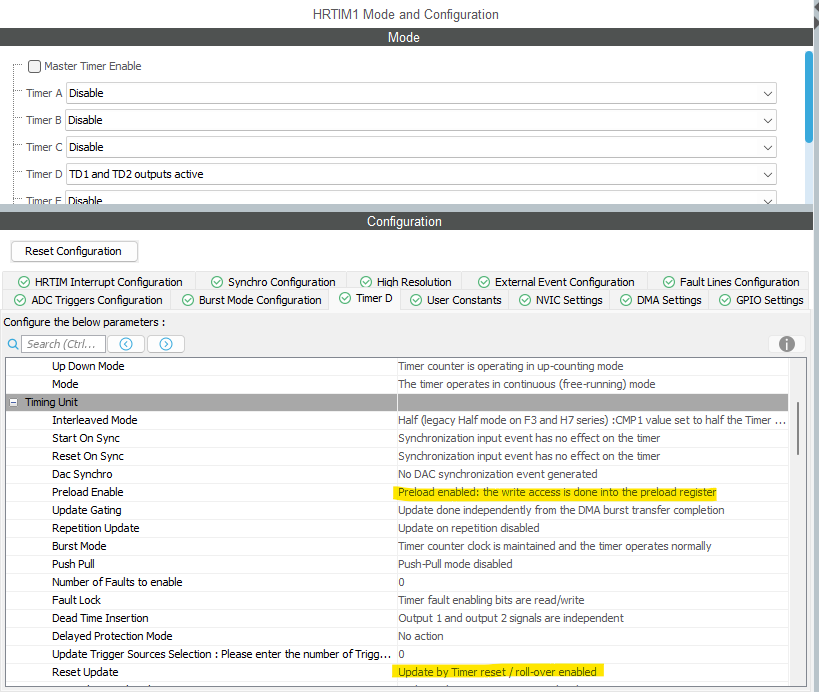Select the Update Gating parameter

pos(397,510)
